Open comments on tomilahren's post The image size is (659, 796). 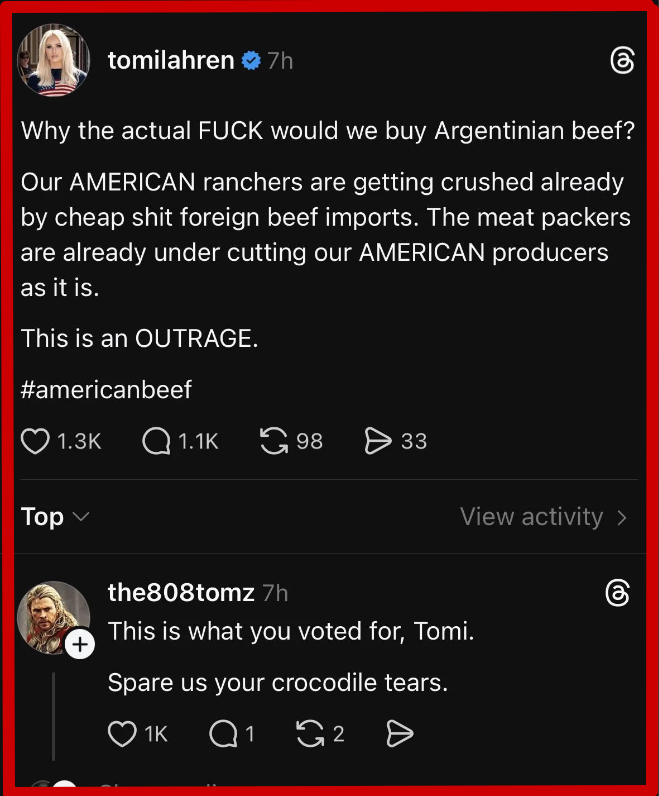coord(156,441)
